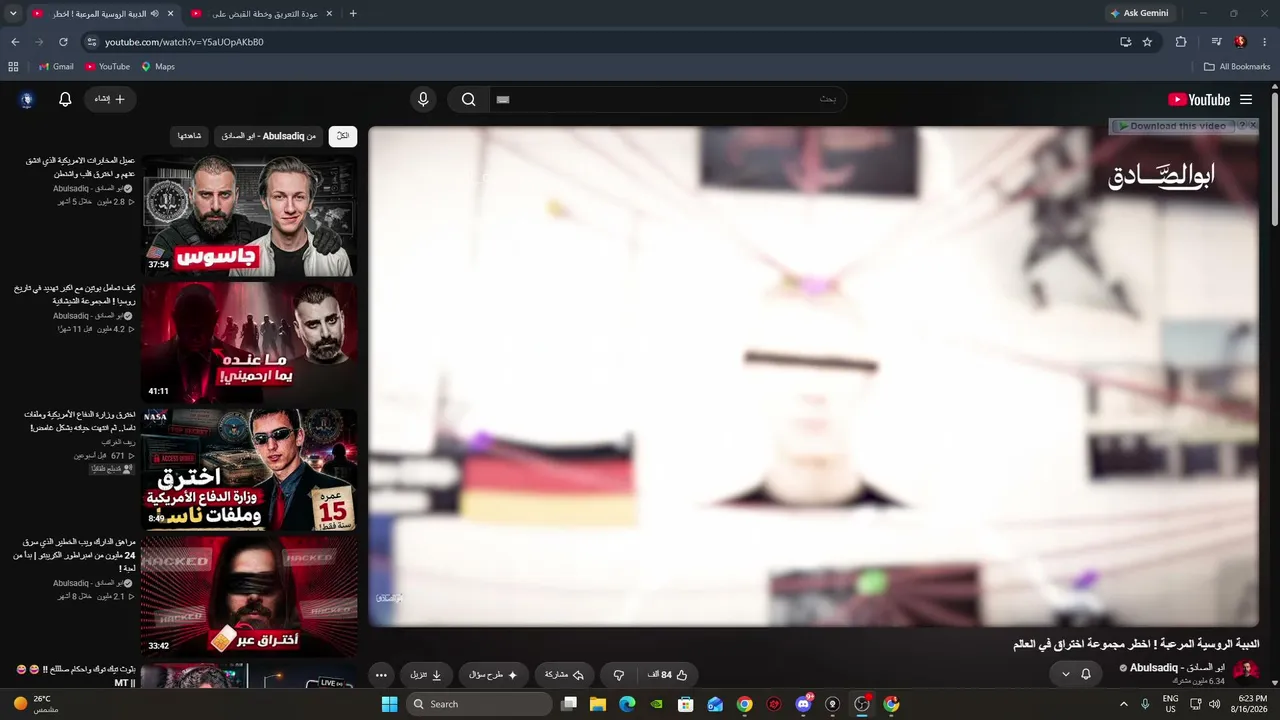Image resolution: width=1280 pixels, height=720 pixels.
Task: Open the Abulsadiq channel avatar
Action: pos(1246,671)
